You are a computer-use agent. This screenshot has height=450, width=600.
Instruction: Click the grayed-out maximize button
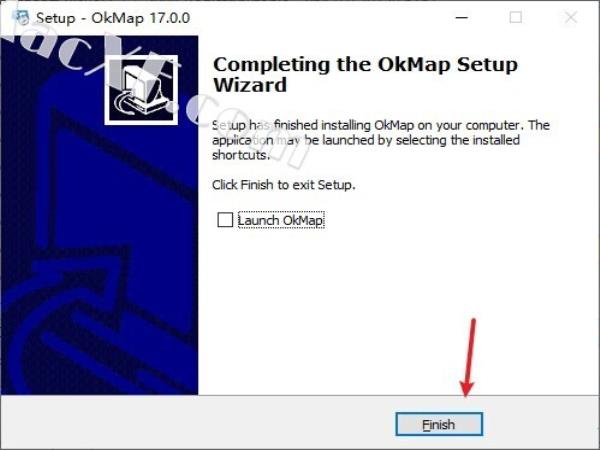pos(515,18)
